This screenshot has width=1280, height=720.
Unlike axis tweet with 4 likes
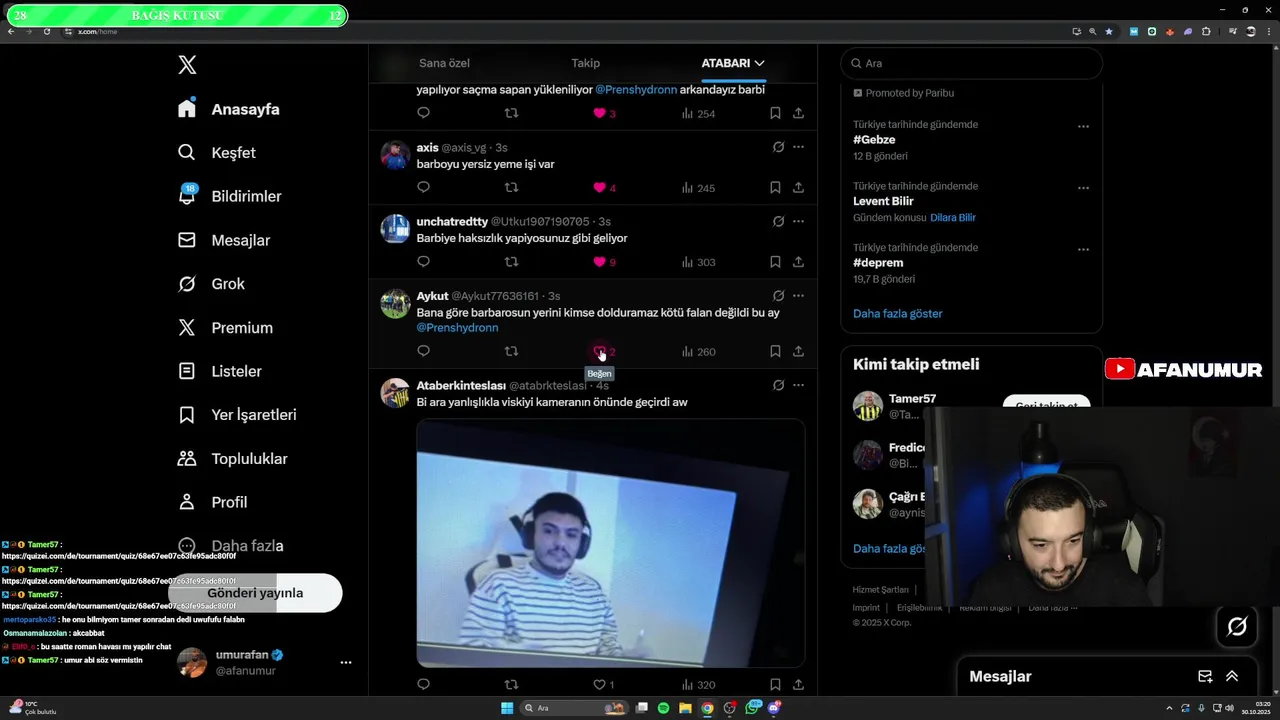[x=600, y=187]
